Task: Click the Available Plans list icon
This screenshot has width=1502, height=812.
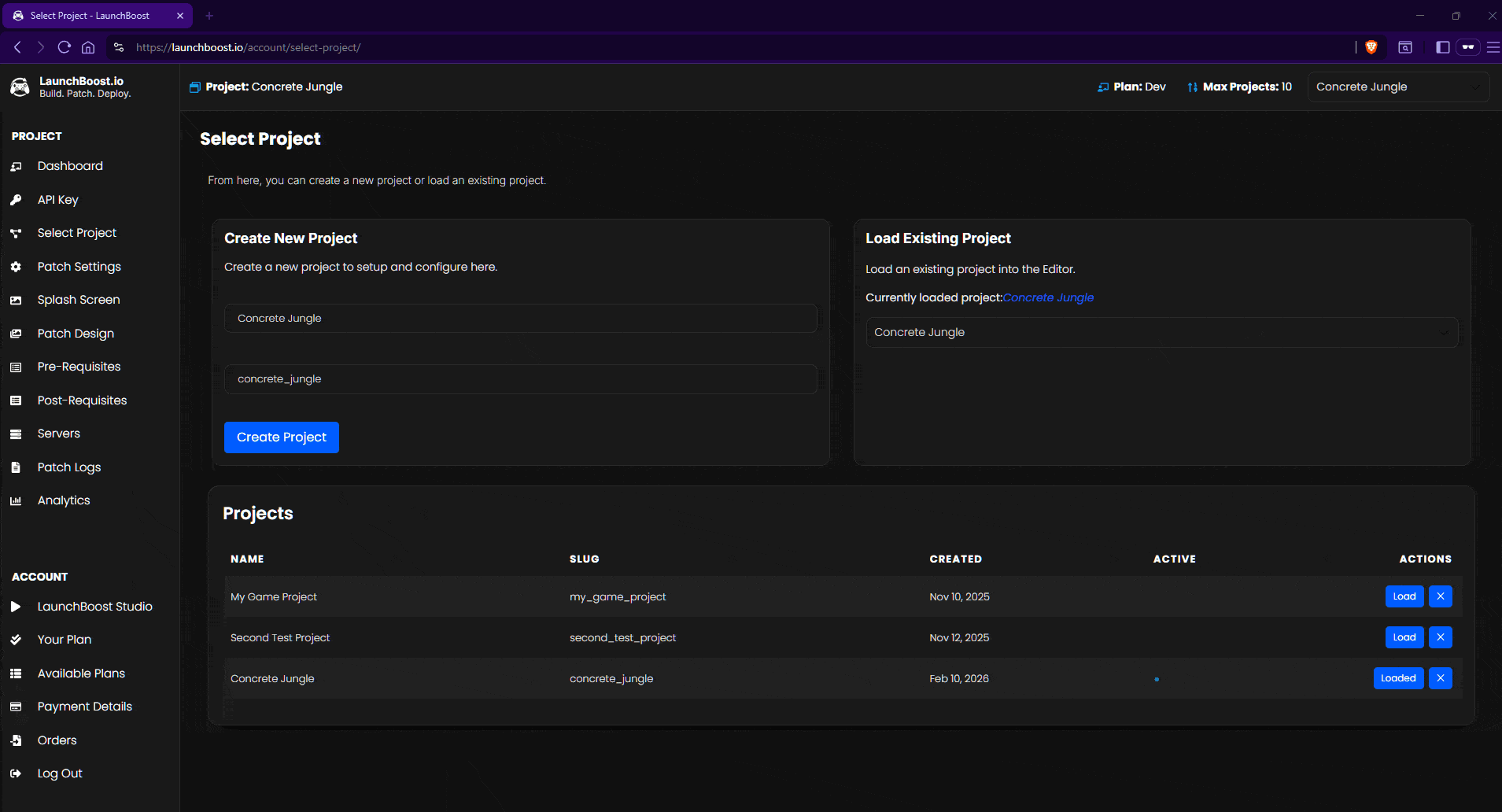Action: pyautogui.click(x=16, y=674)
